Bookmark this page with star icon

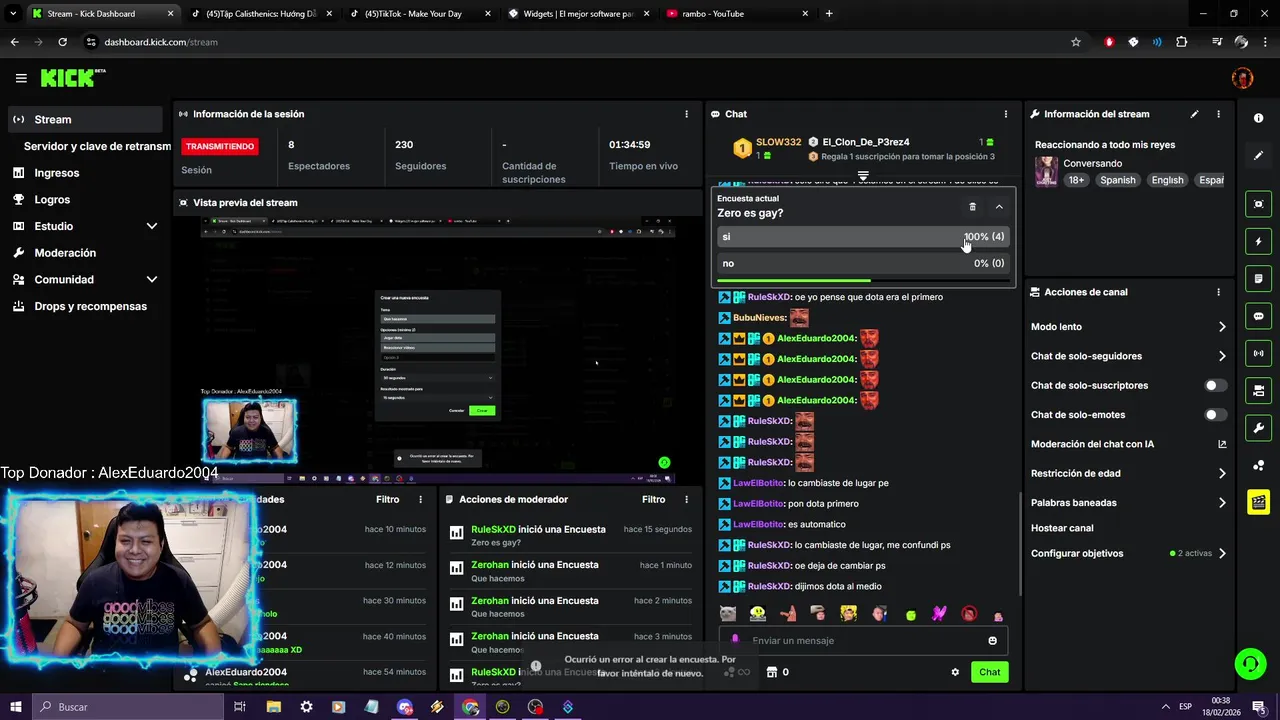point(1076,42)
